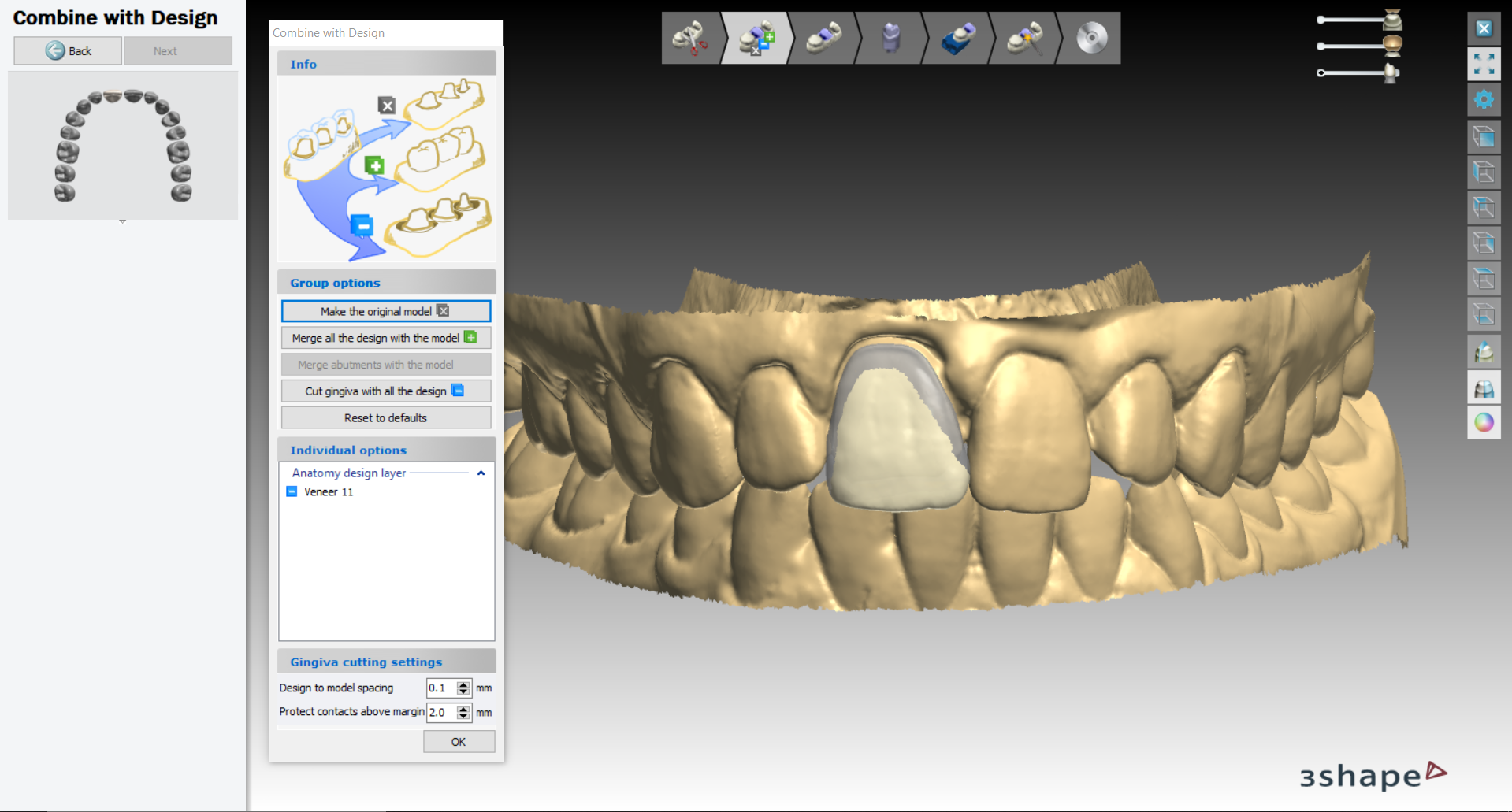The image size is (1512, 812).
Task: Switch to the right-face cube view
Action: 1484,244
